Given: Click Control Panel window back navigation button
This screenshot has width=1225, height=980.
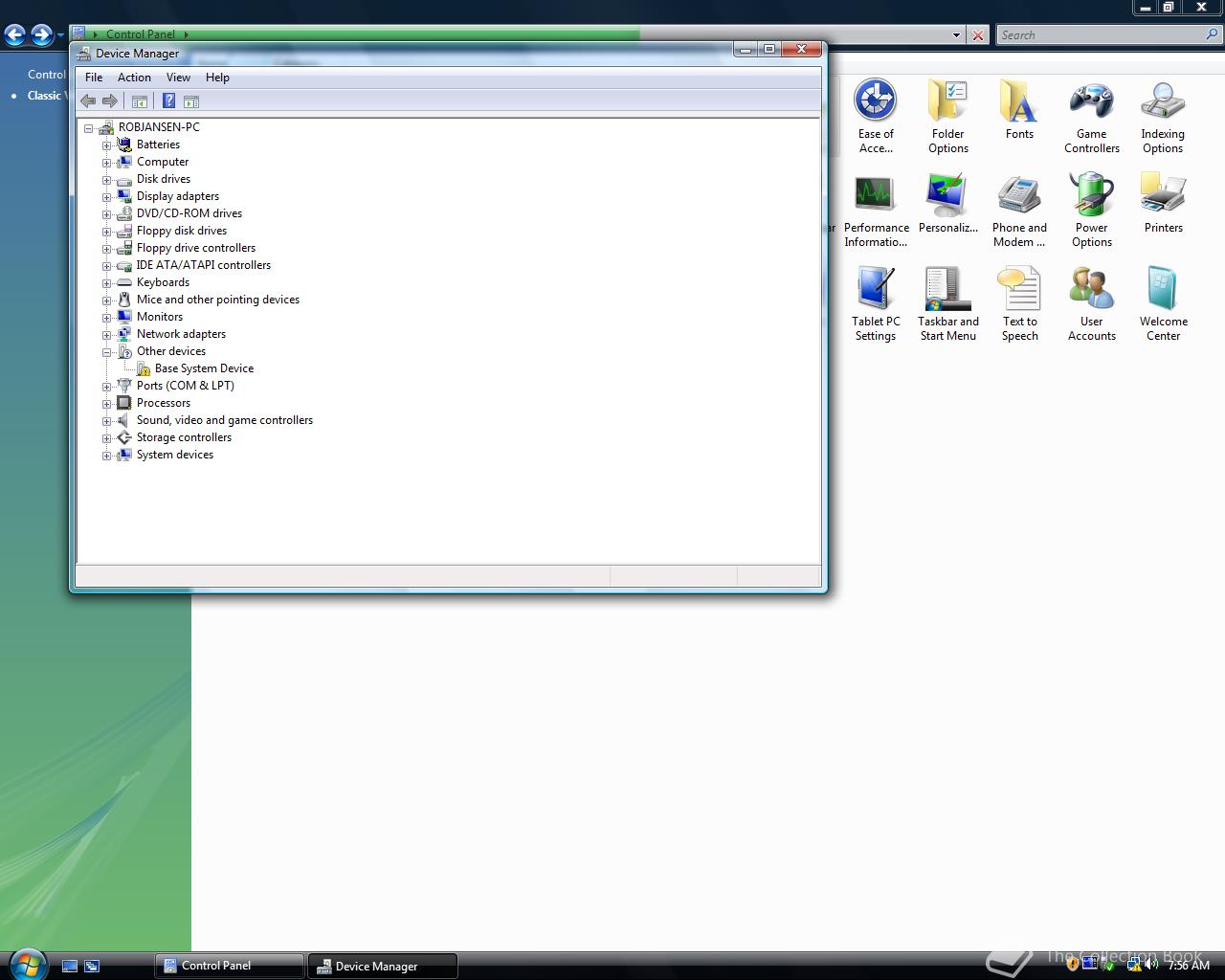Looking at the screenshot, I should [14, 35].
